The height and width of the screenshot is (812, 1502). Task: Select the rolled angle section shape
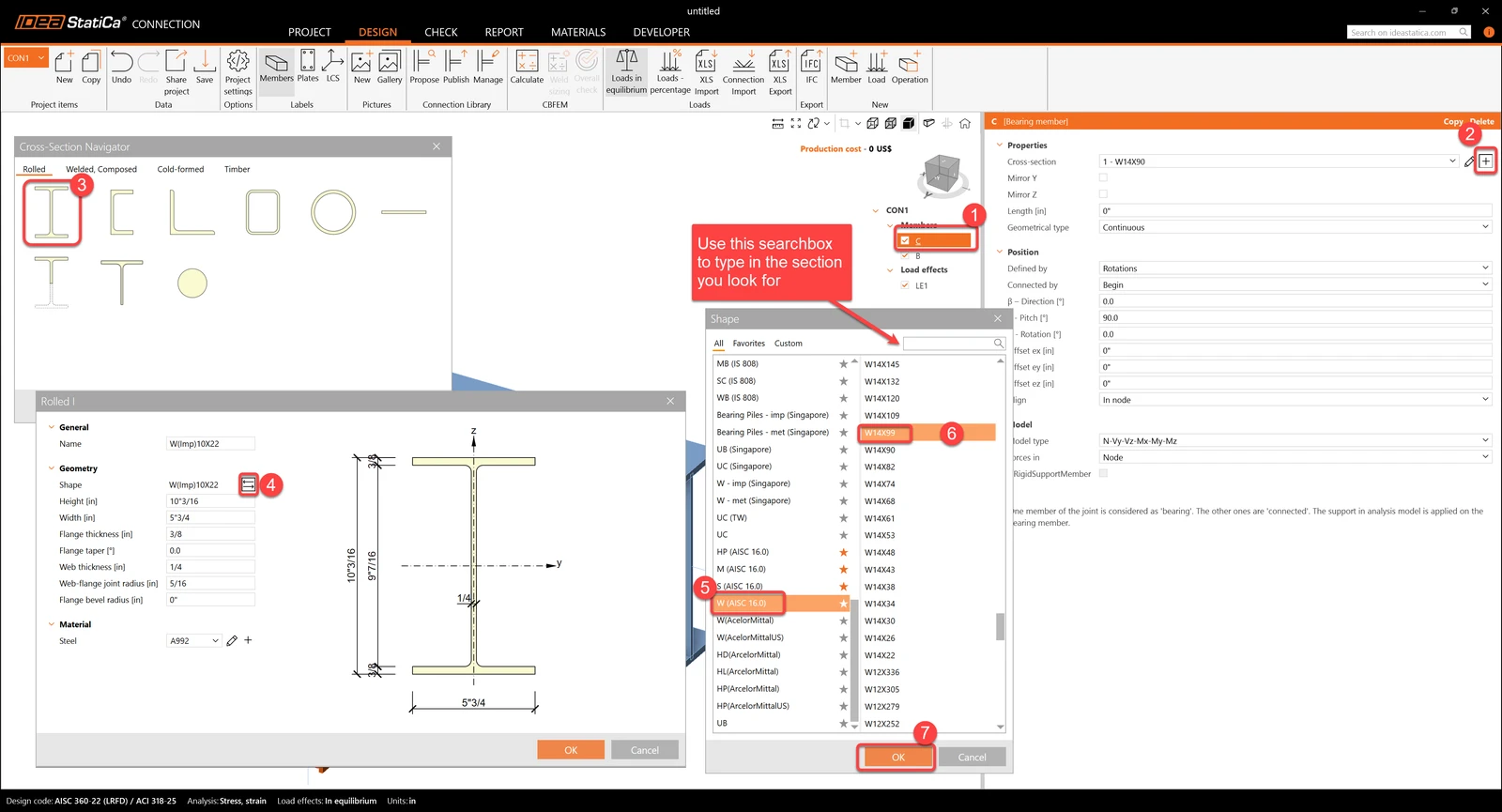pyautogui.click(x=192, y=212)
